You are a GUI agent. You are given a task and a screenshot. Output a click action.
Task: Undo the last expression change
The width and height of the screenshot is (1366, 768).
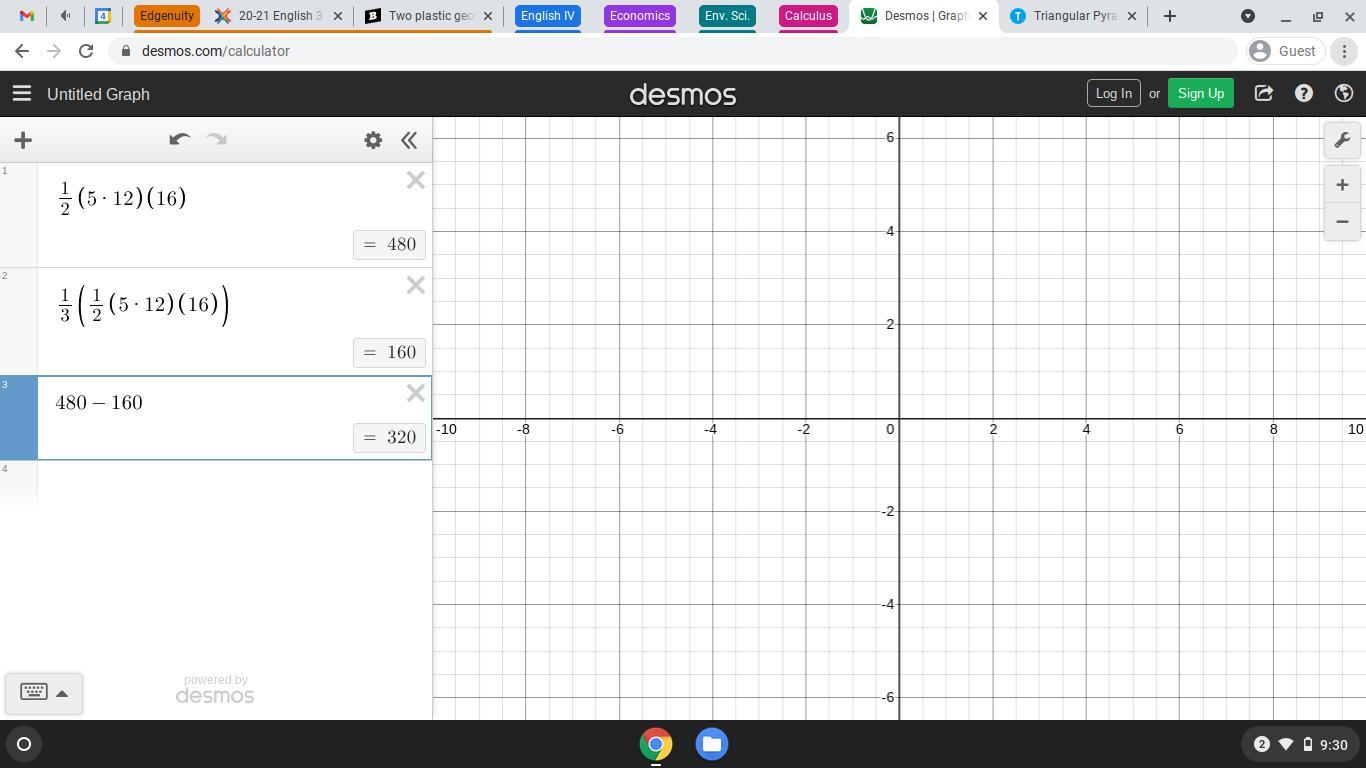179,140
